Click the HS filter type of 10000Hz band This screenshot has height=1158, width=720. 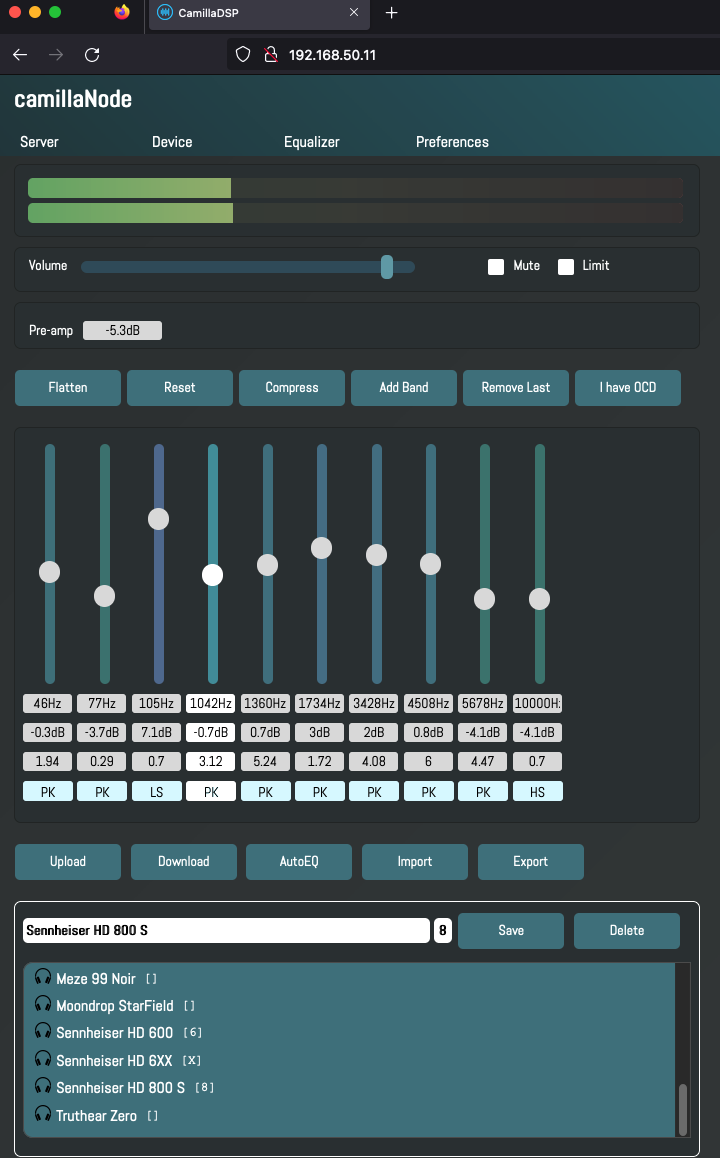click(538, 792)
